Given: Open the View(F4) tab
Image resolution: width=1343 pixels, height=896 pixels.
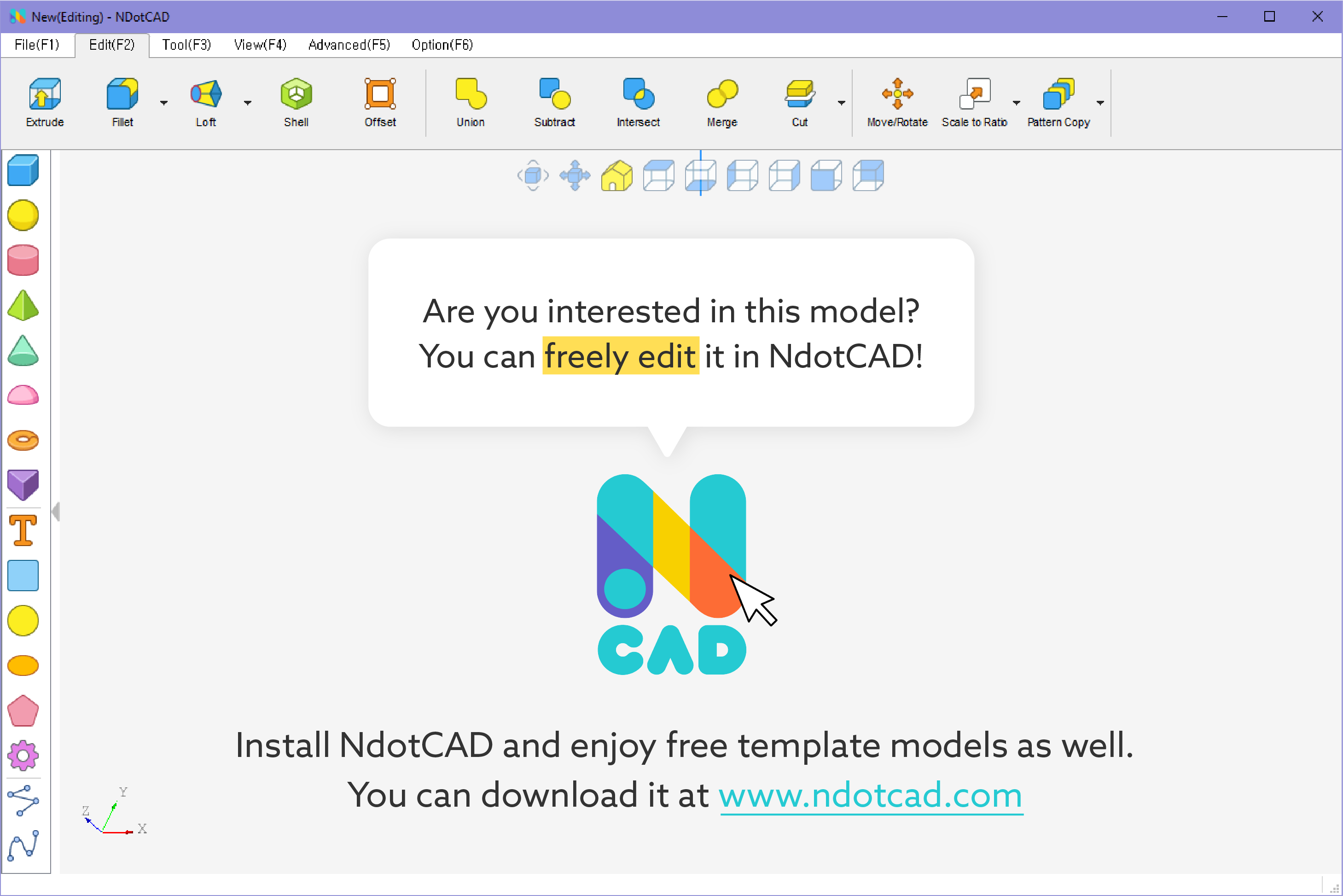Looking at the screenshot, I should pyautogui.click(x=261, y=45).
